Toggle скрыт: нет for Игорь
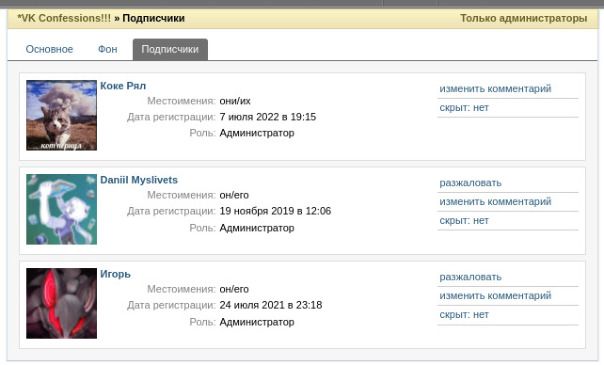 point(464,315)
